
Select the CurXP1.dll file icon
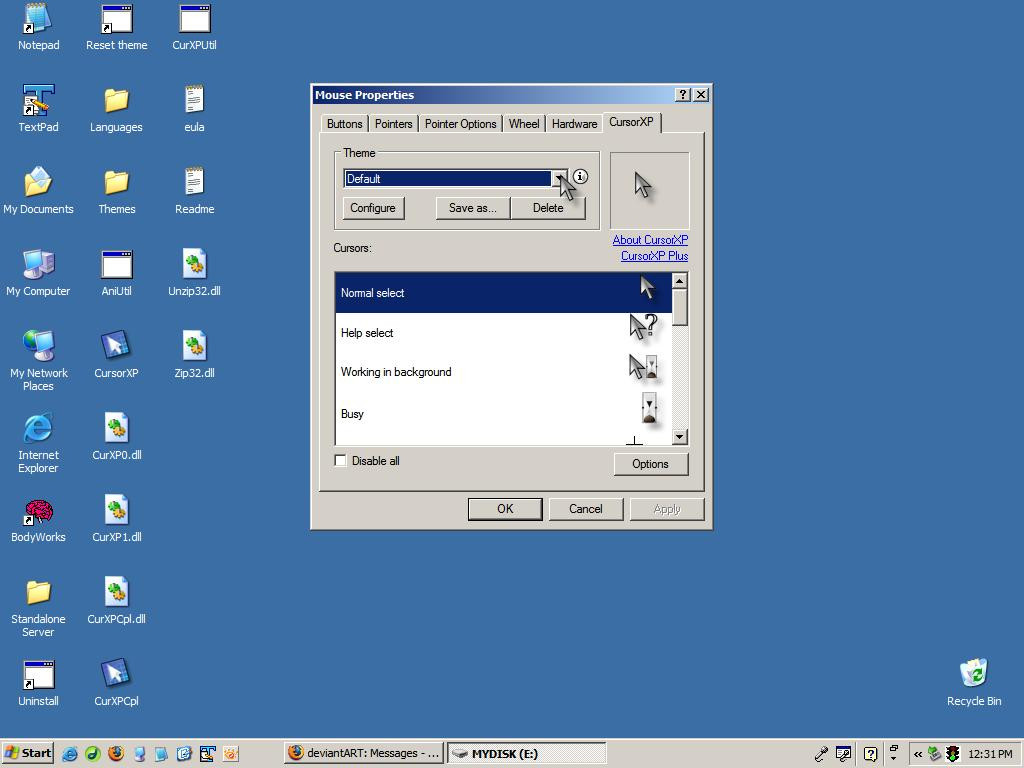coord(116,519)
